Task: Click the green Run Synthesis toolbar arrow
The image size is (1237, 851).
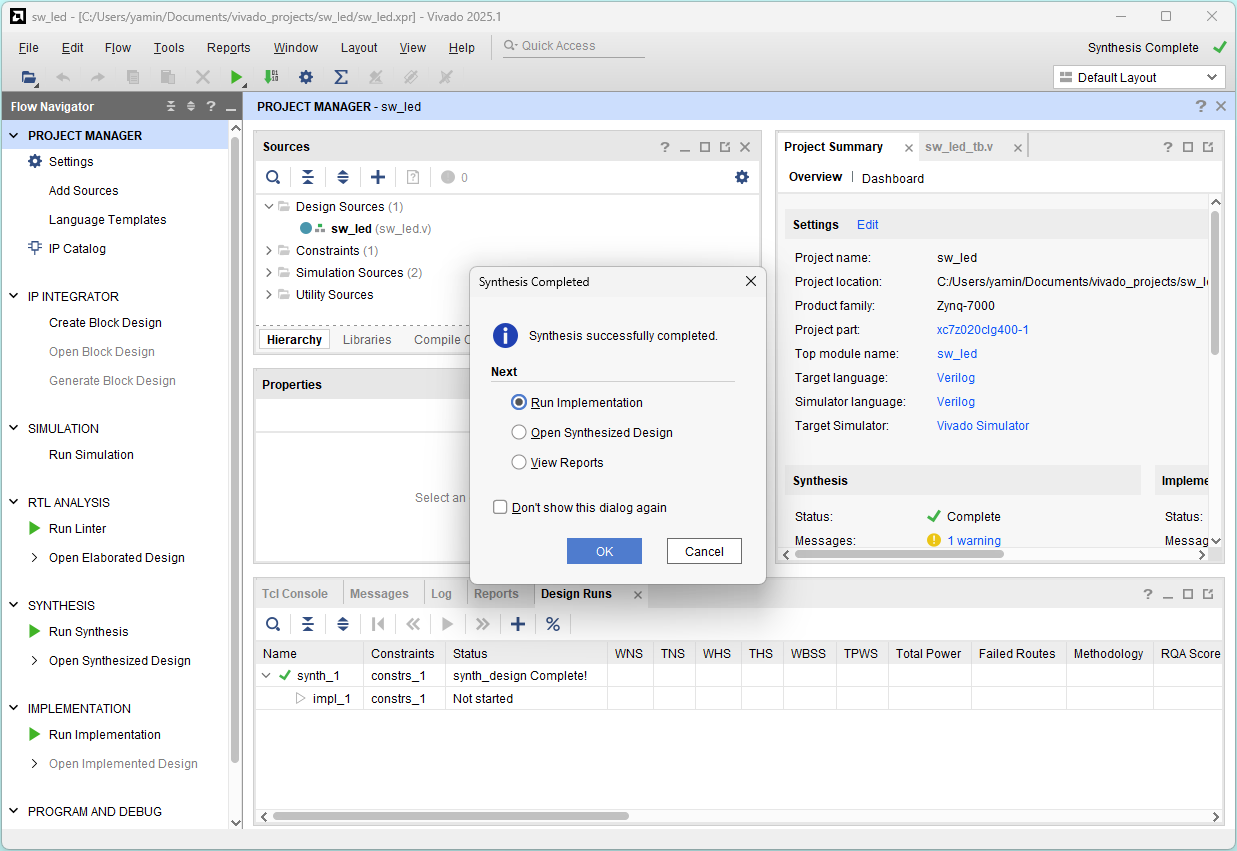Action: point(237,77)
